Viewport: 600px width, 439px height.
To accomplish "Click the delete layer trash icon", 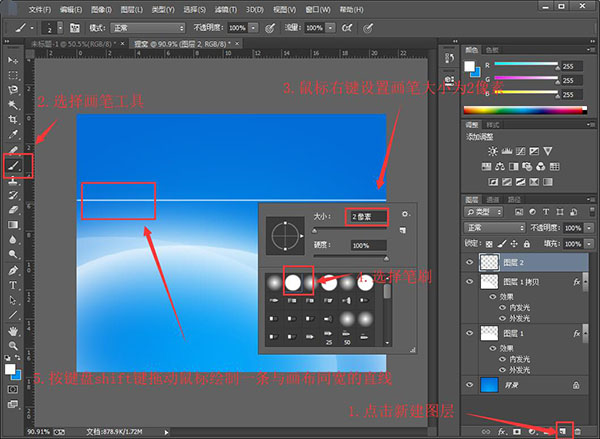I will coord(577,431).
